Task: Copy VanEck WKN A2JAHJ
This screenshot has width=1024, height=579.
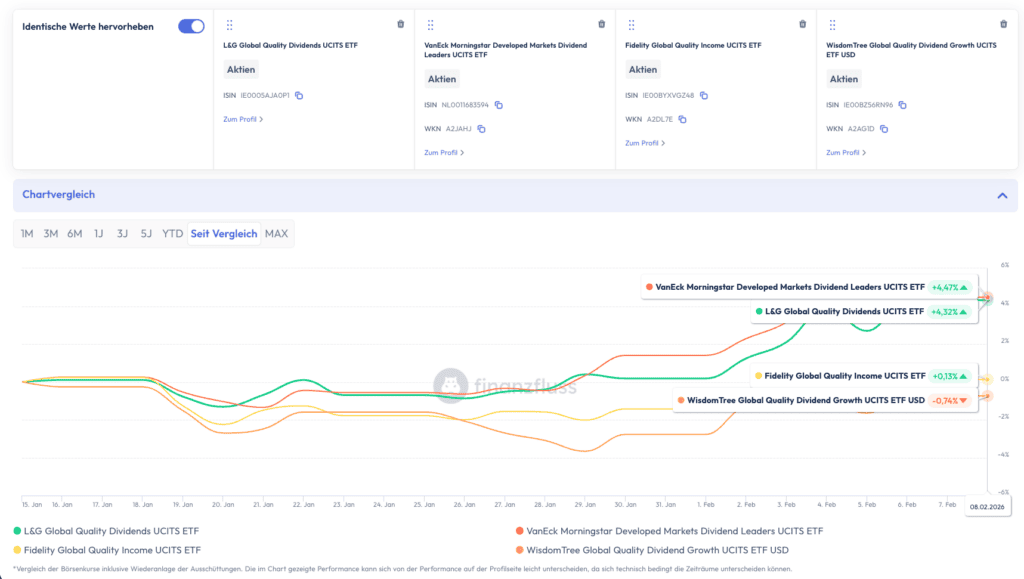Action: click(481, 129)
